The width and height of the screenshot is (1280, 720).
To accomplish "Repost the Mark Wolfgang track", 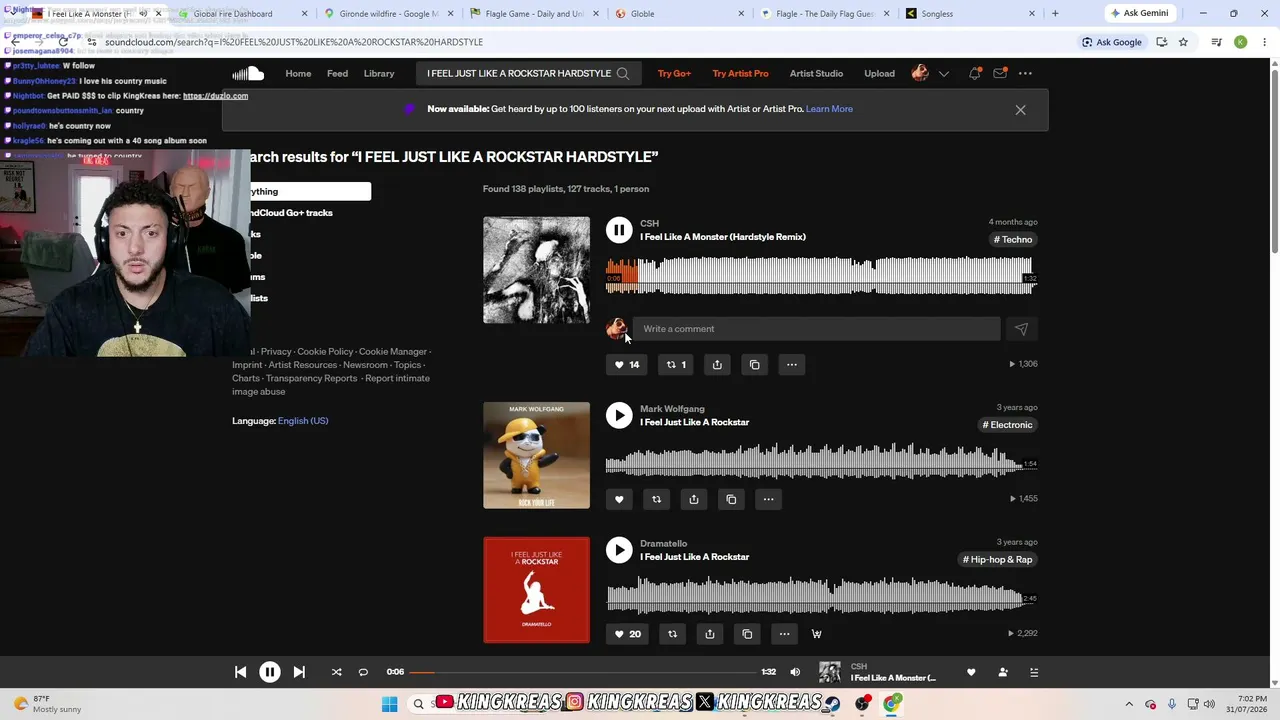I will [657, 499].
